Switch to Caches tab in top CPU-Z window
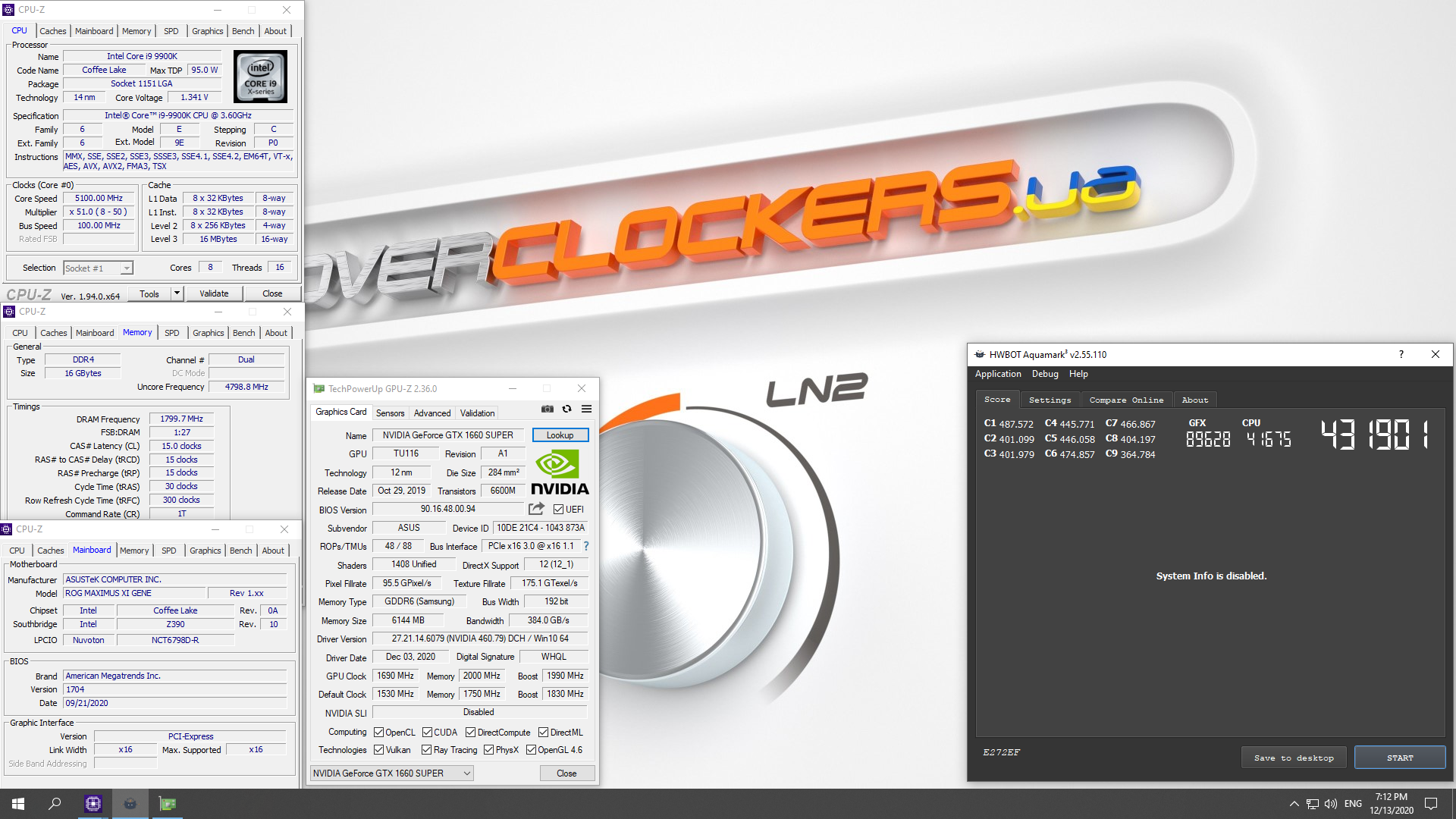This screenshot has height=819, width=1456. (x=53, y=31)
